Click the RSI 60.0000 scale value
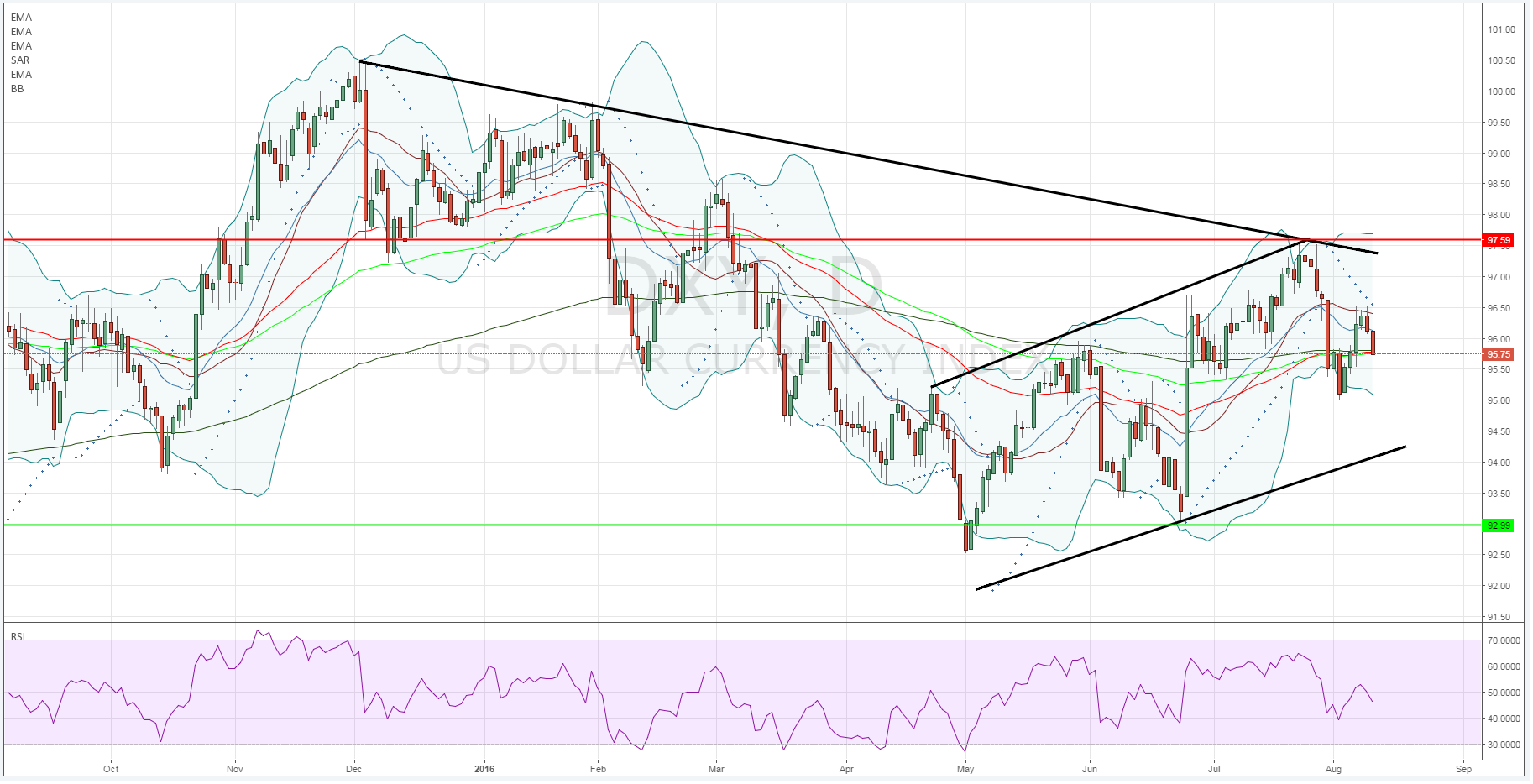Image resolution: width=1533 pixels, height=784 pixels. (x=1504, y=666)
